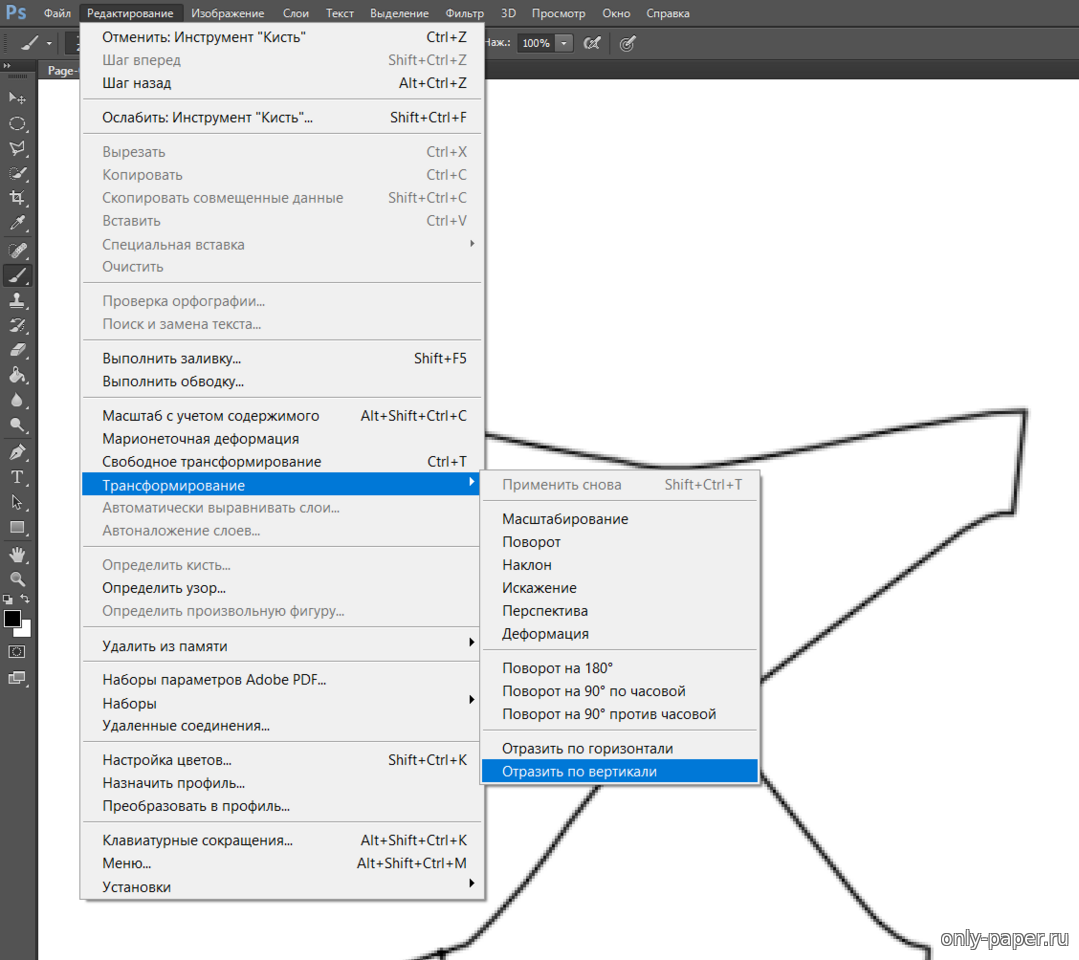The image size is (1079, 960).
Task: Pick the Polygonal Lasso tool
Action: pyautogui.click(x=18, y=149)
